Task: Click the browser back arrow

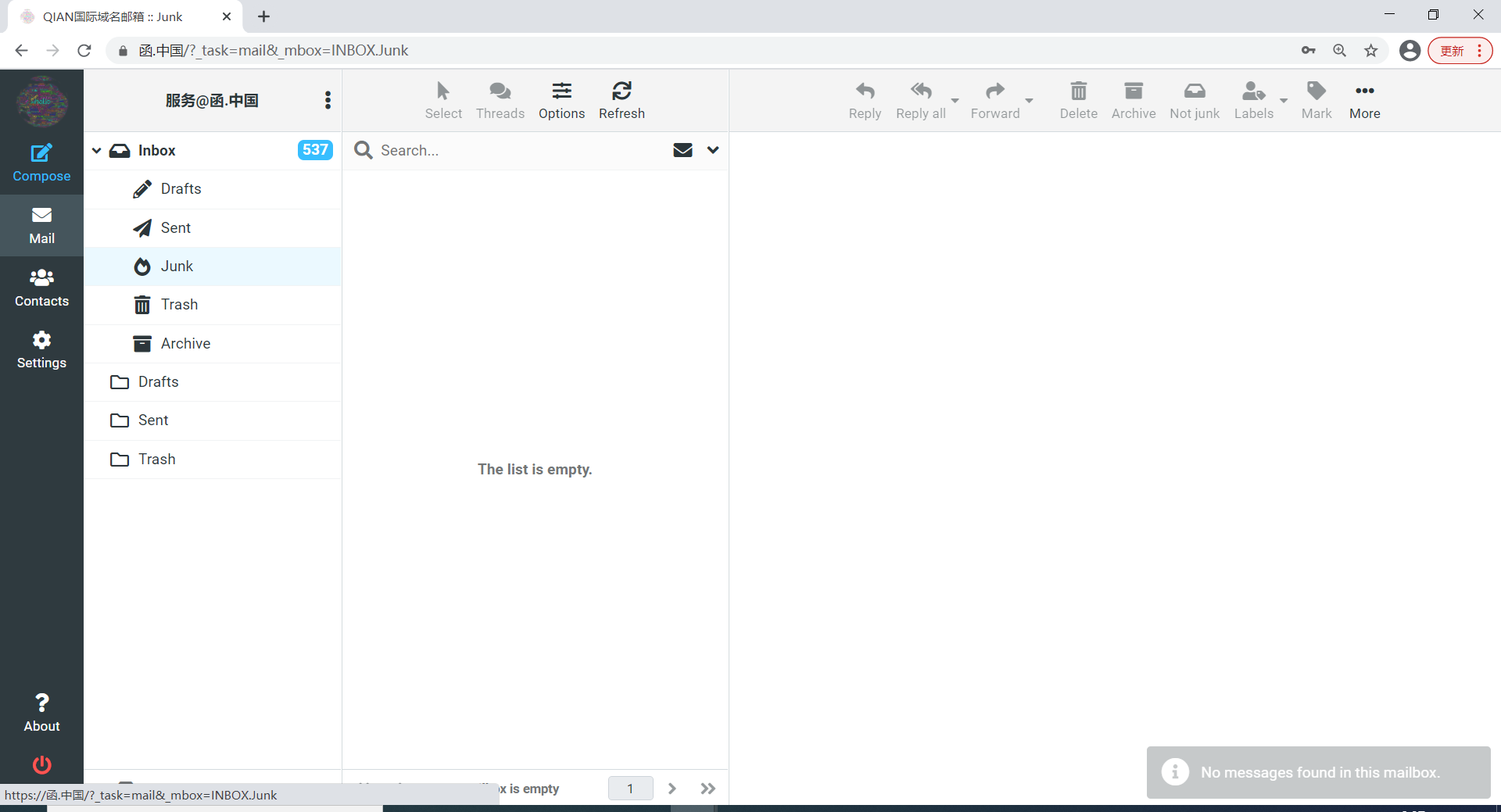Action: 21,50
